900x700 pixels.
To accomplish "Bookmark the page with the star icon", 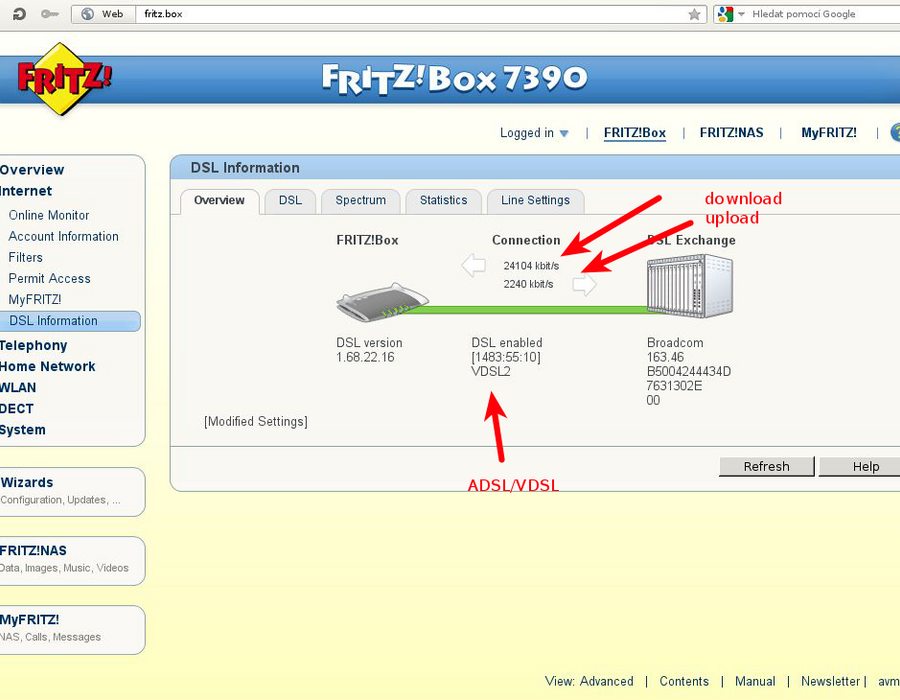I will click(x=694, y=14).
